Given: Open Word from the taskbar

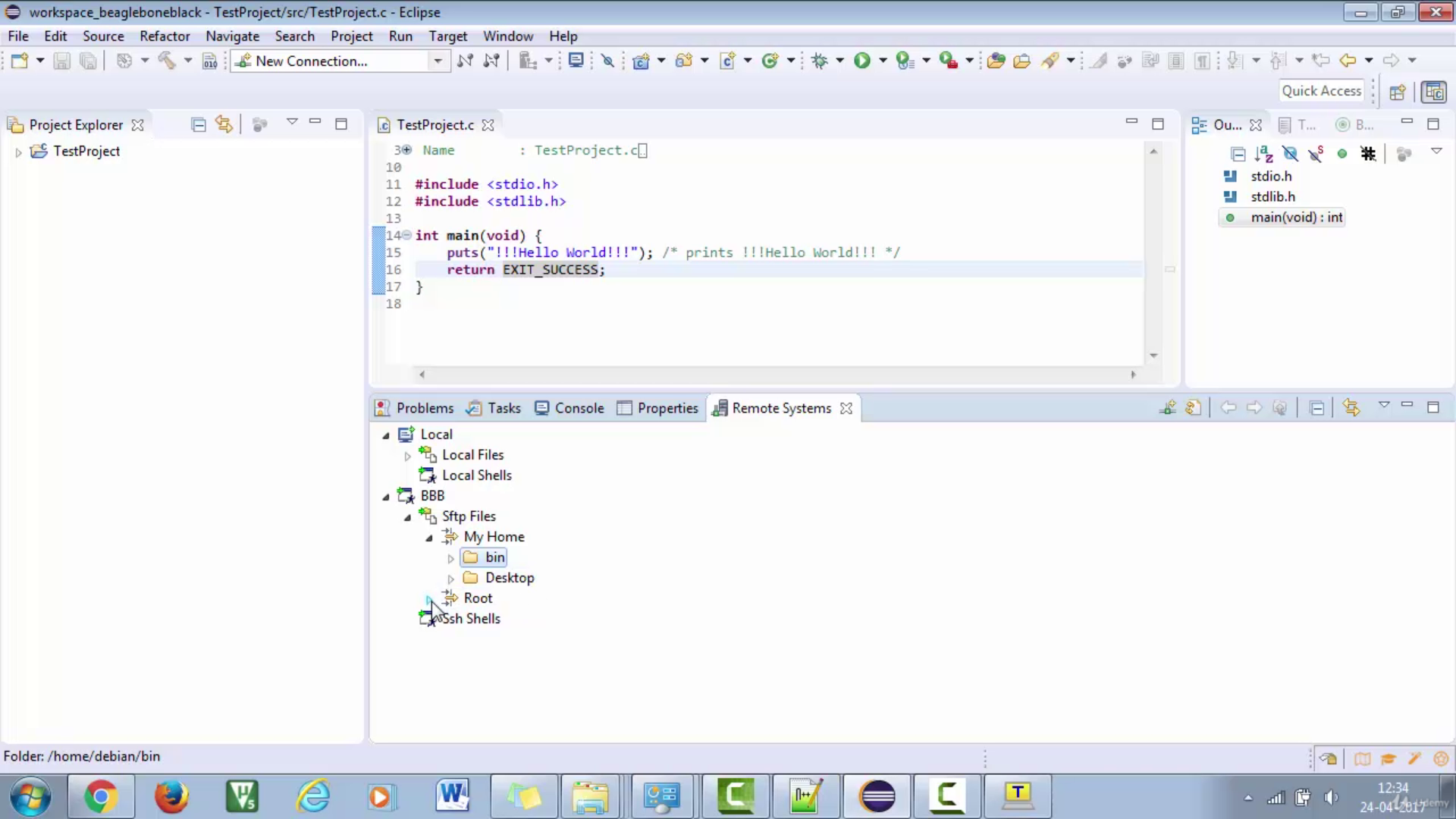Looking at the screenshot, I should [x=452, y=797].
